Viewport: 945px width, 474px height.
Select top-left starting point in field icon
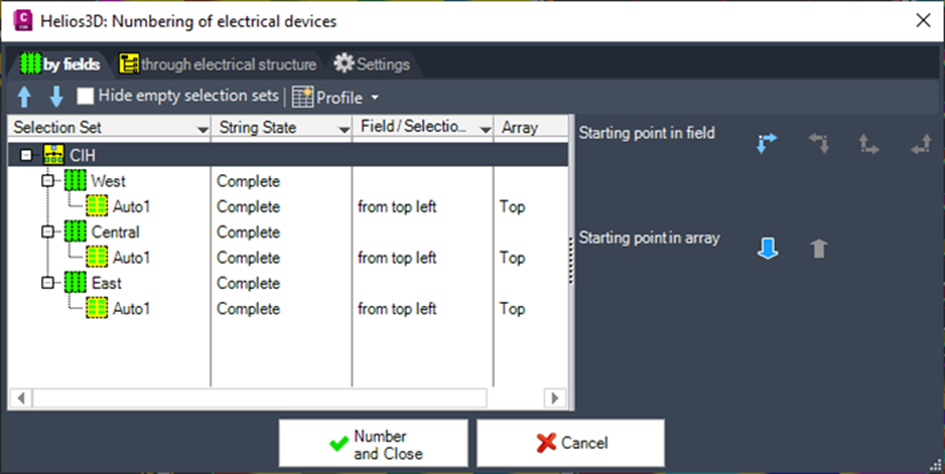click(767, 144)
